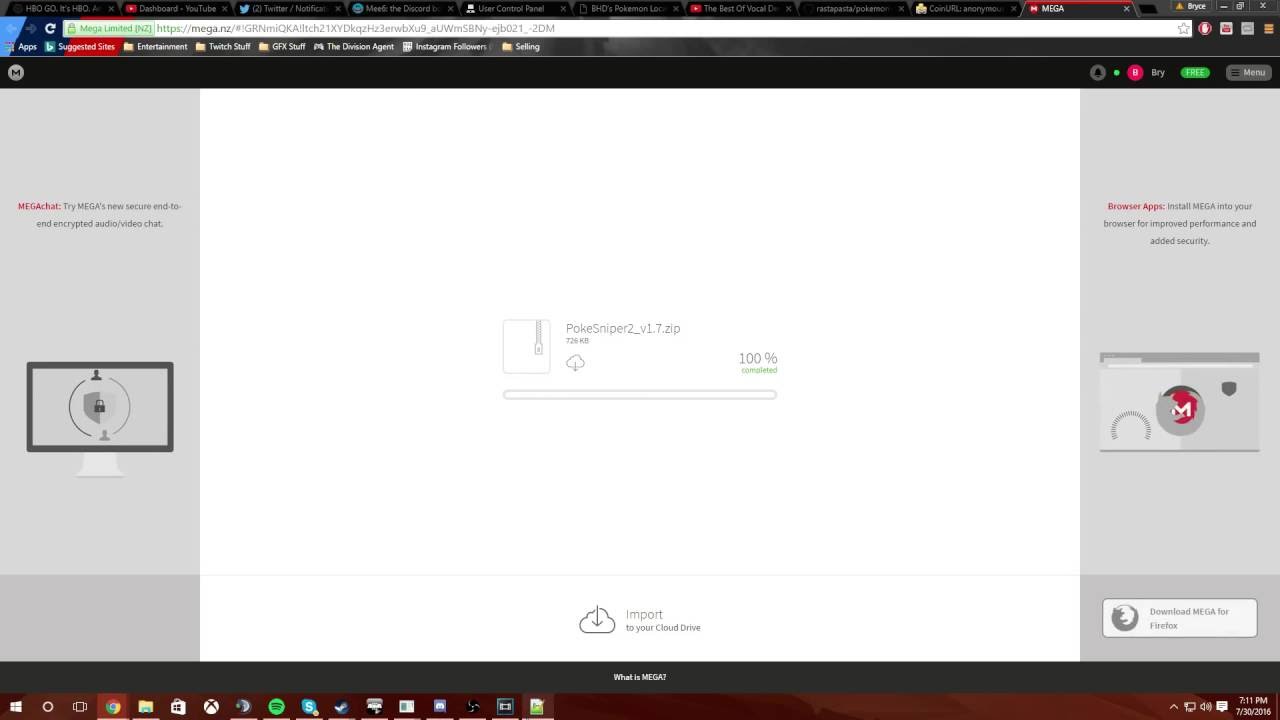Open the Twitch Stuff bookmarks folder
Viewport: 1280px width, 720px height.
click(223, 47)
